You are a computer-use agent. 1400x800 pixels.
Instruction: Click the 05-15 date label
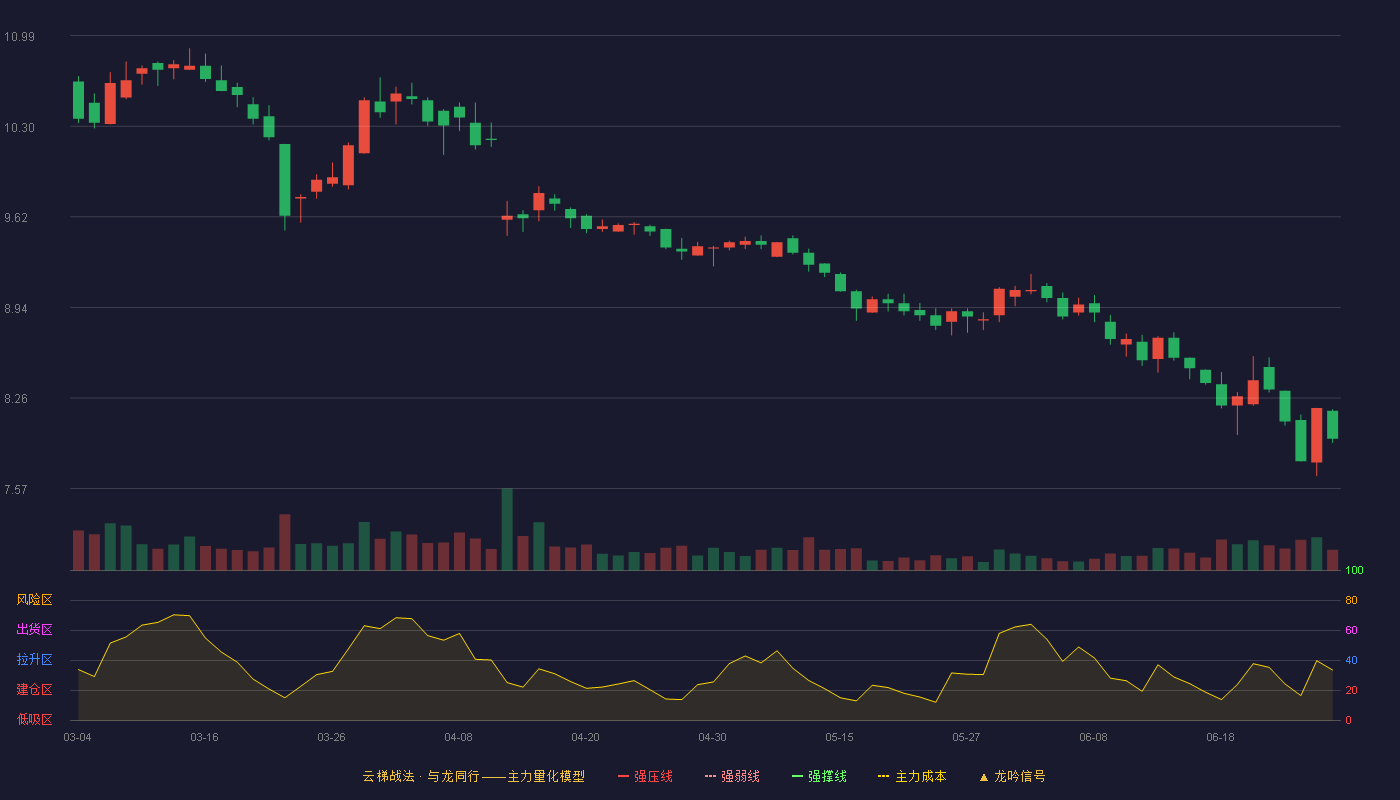coord(839,737)
